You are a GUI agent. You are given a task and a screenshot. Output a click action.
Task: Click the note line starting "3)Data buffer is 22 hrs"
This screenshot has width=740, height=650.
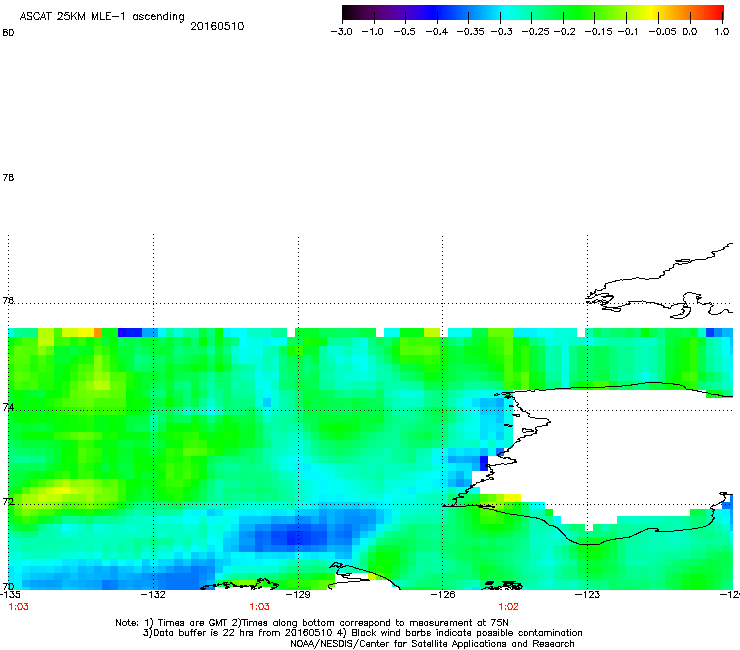(x=362, y=633)
